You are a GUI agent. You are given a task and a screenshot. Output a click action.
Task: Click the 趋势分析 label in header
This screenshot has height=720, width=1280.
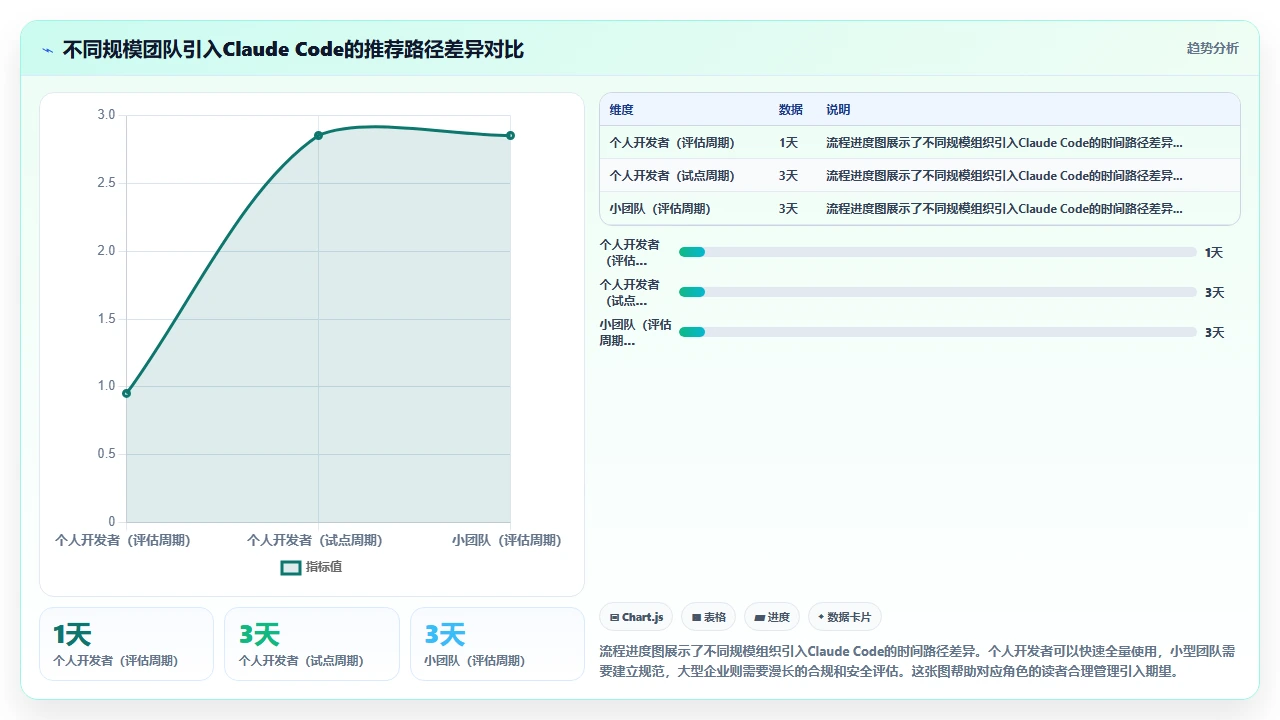[1212, 48]
